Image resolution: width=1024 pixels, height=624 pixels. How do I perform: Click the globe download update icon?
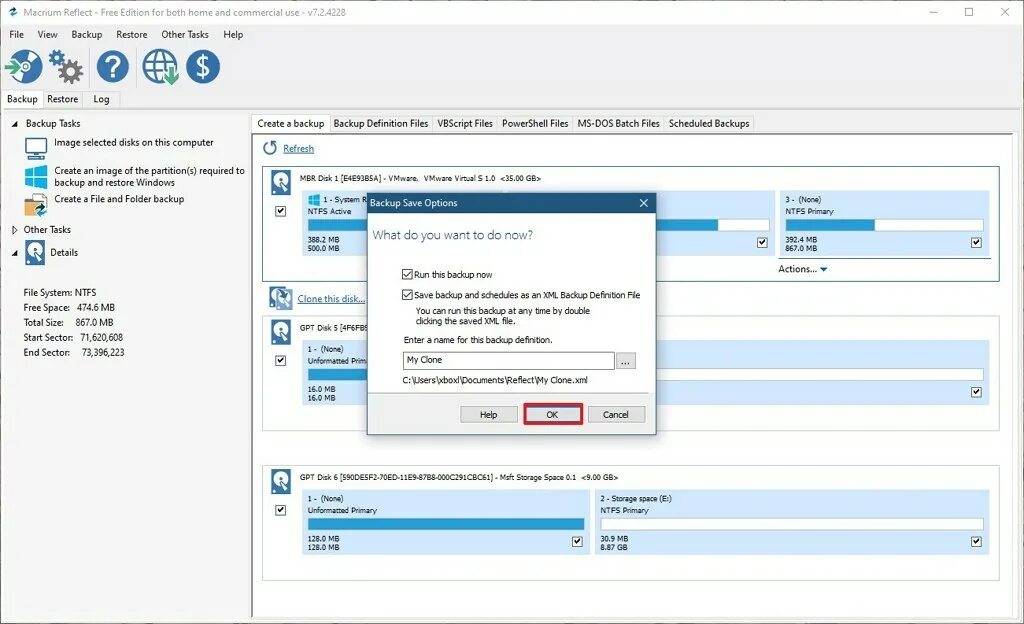pos(159,66)
